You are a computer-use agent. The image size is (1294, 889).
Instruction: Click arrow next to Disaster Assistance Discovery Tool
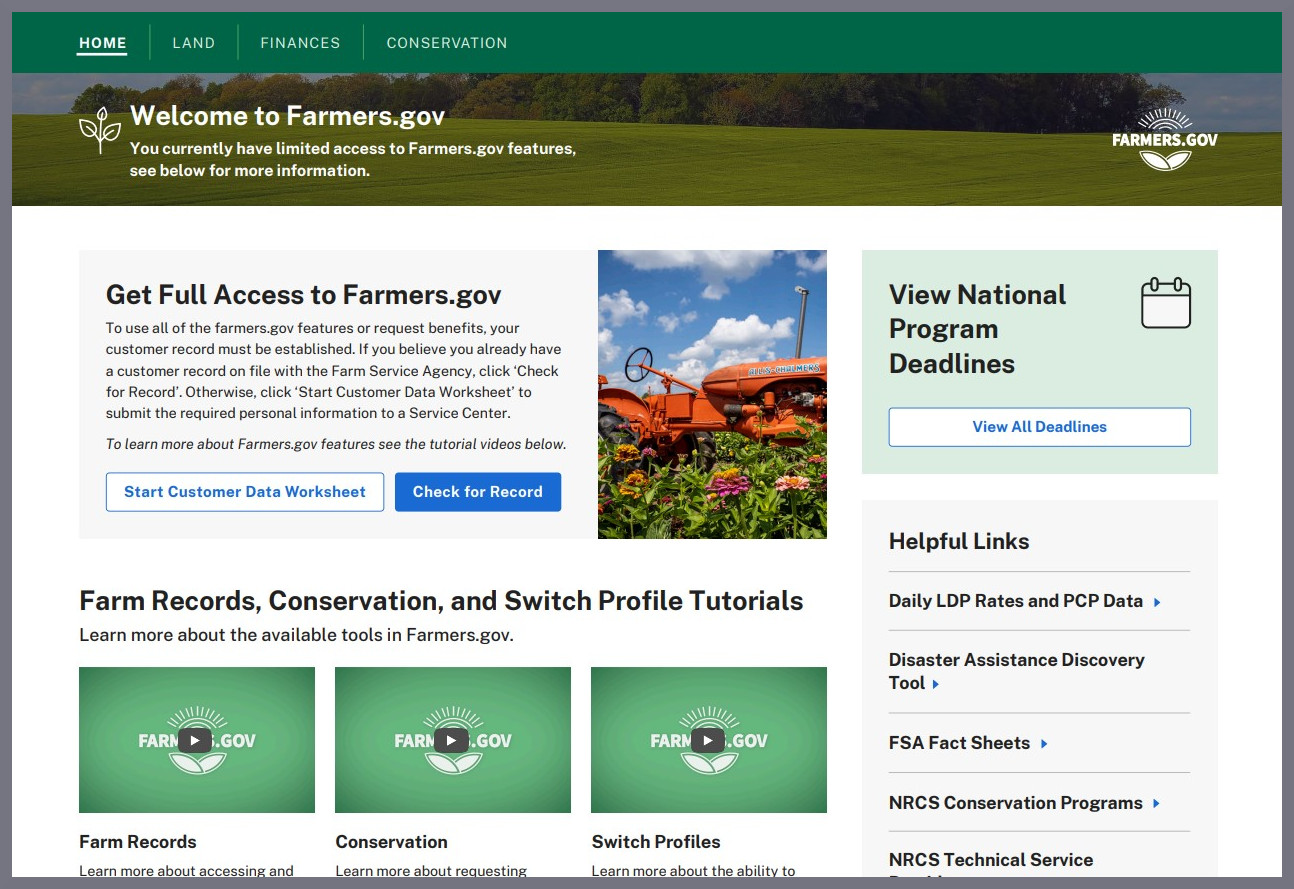point(936,684)
